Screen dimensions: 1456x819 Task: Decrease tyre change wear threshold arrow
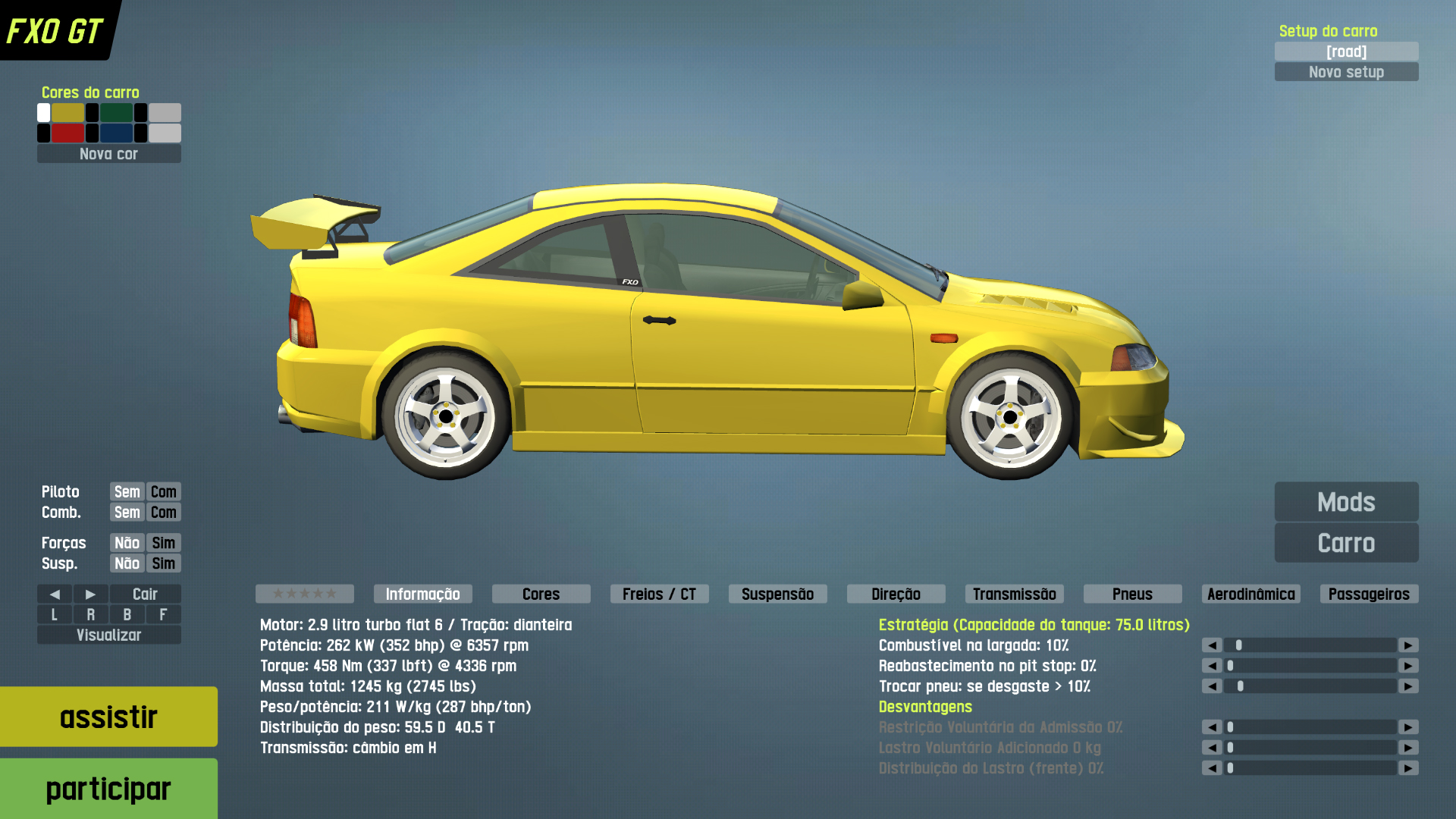(1212, 686)
